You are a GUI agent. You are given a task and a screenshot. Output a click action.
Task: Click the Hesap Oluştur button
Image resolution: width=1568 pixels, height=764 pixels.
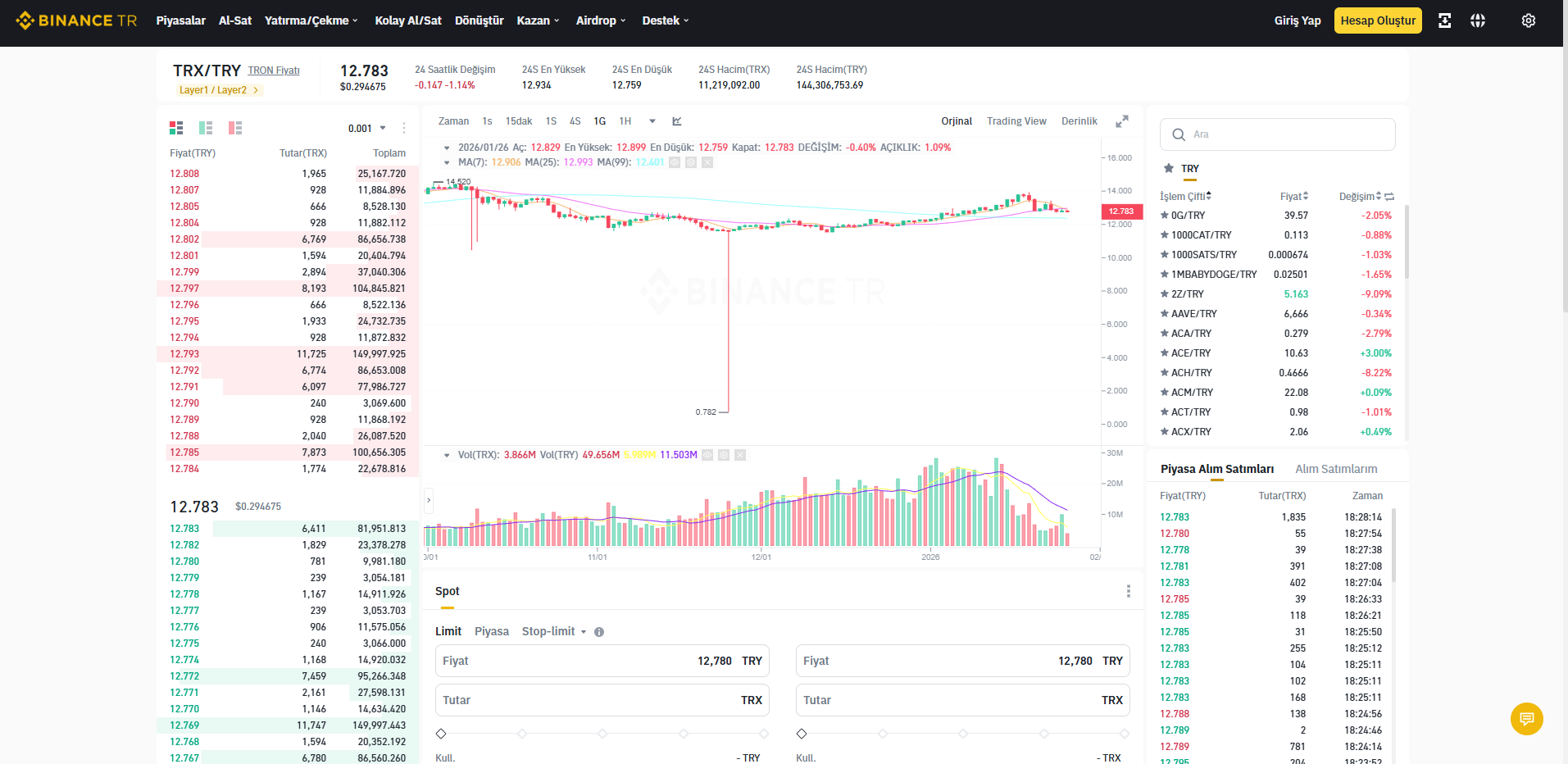point(1378,20)
